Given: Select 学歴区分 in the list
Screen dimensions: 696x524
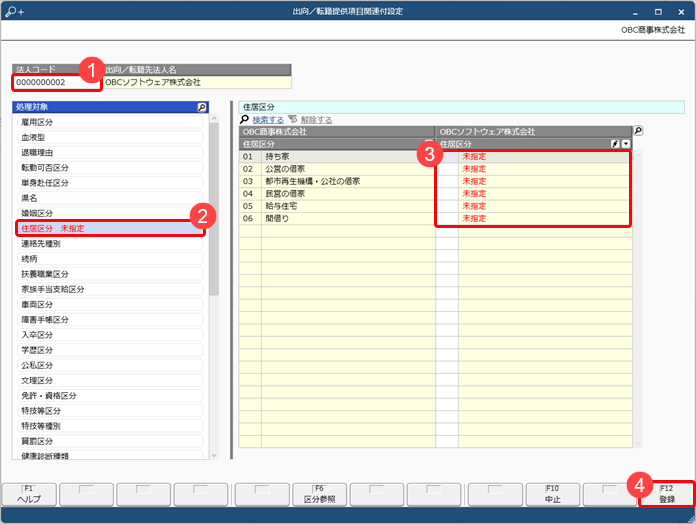Looking at the screenshot, I should [x=110, y=350].
